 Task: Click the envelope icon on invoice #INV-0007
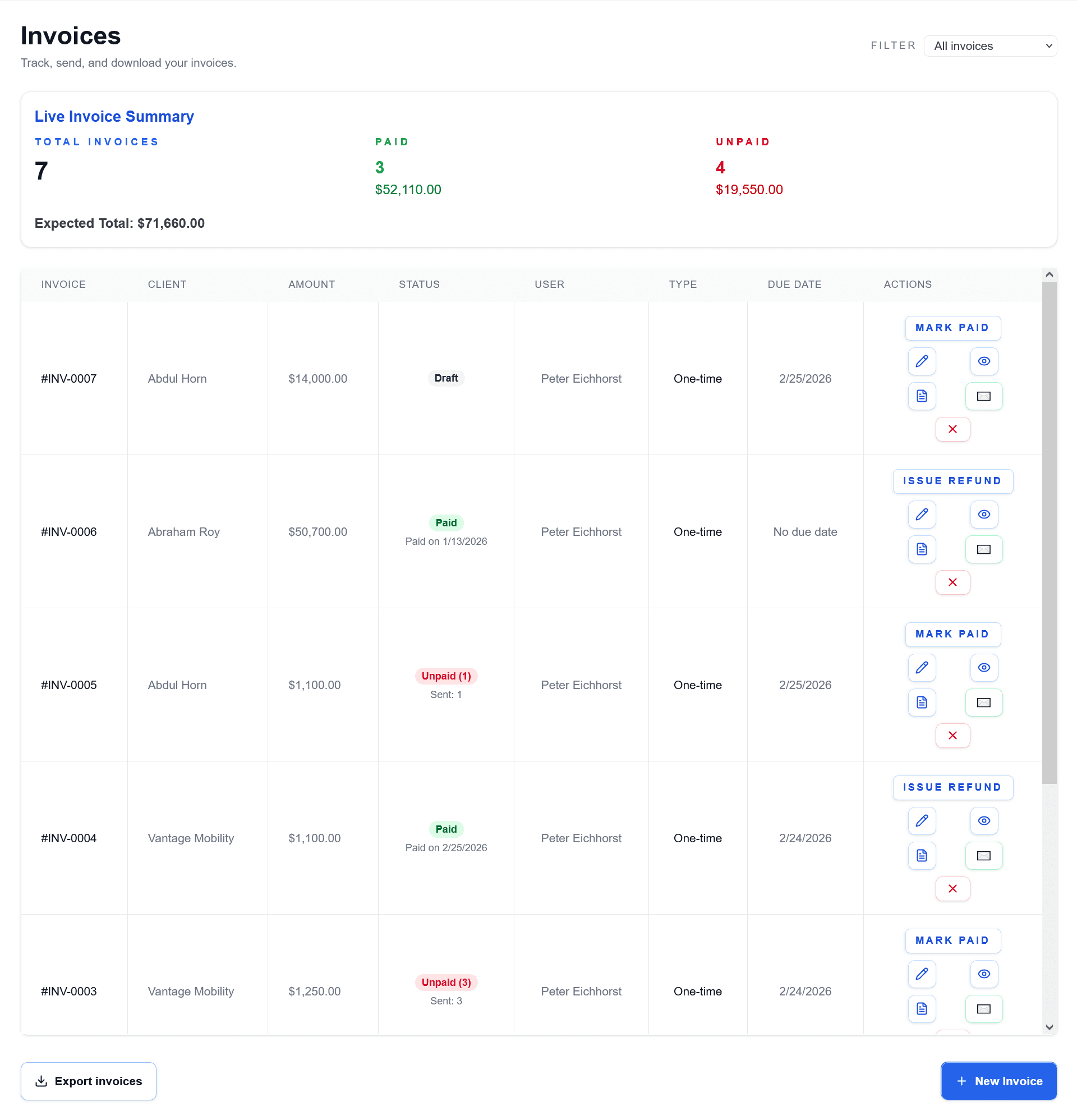[x=984, y=396]
